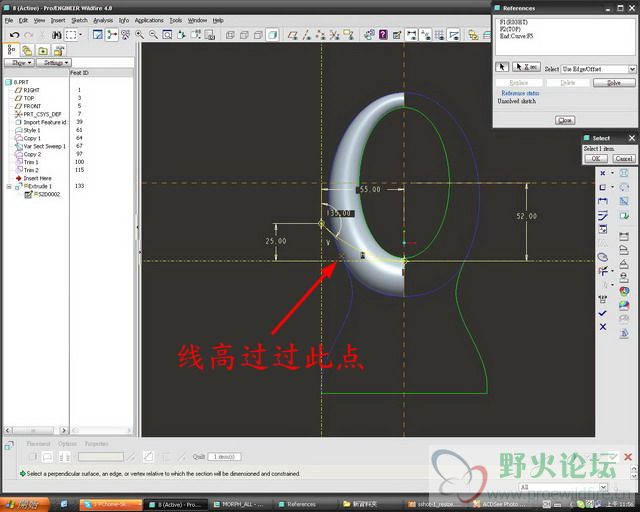
Task: Open the Analysis menu
Action: click(x=103, y=20)
